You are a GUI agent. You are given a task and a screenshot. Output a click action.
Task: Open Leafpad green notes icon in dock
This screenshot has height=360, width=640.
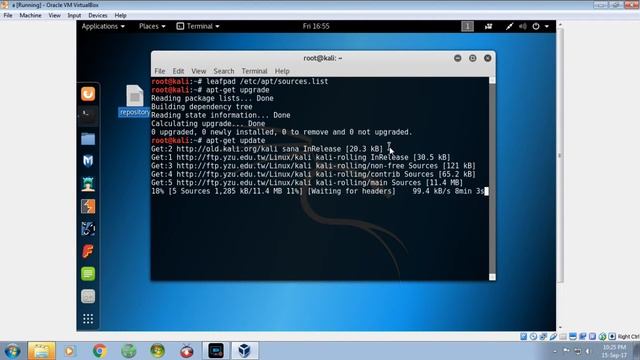[x=88, y=274]
